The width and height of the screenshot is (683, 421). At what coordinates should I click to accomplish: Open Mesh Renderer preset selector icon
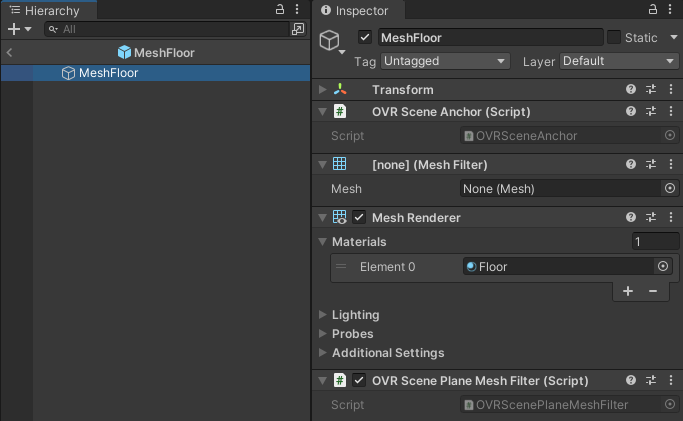(x=651, y=217)
